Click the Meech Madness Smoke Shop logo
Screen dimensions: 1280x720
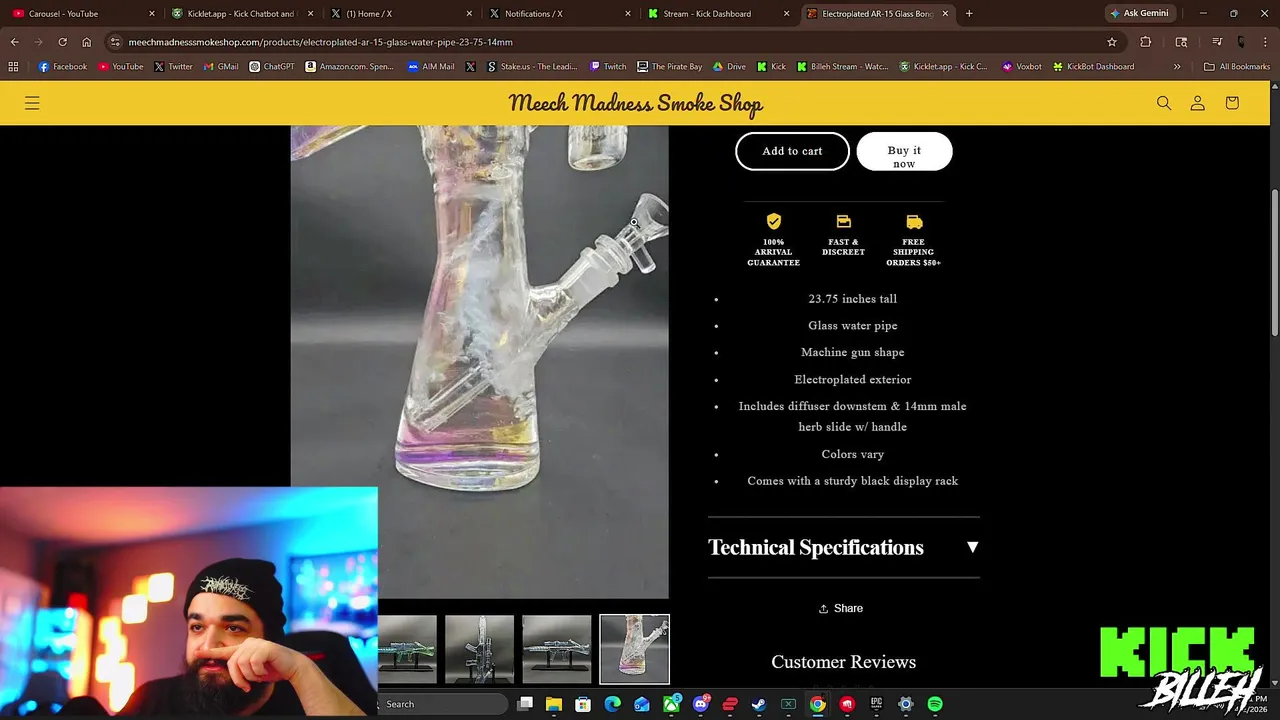[x=635, y=103]
